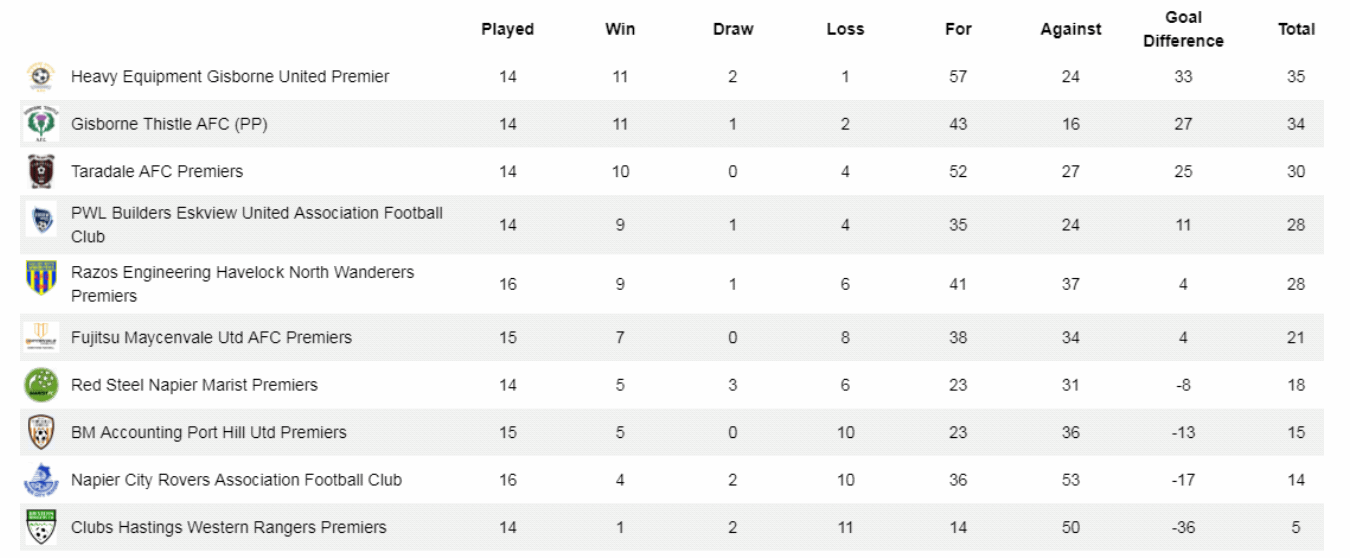1350x558 pixels.
Task: Click the Goal Difference column header
Action: tap(1183, 29)
